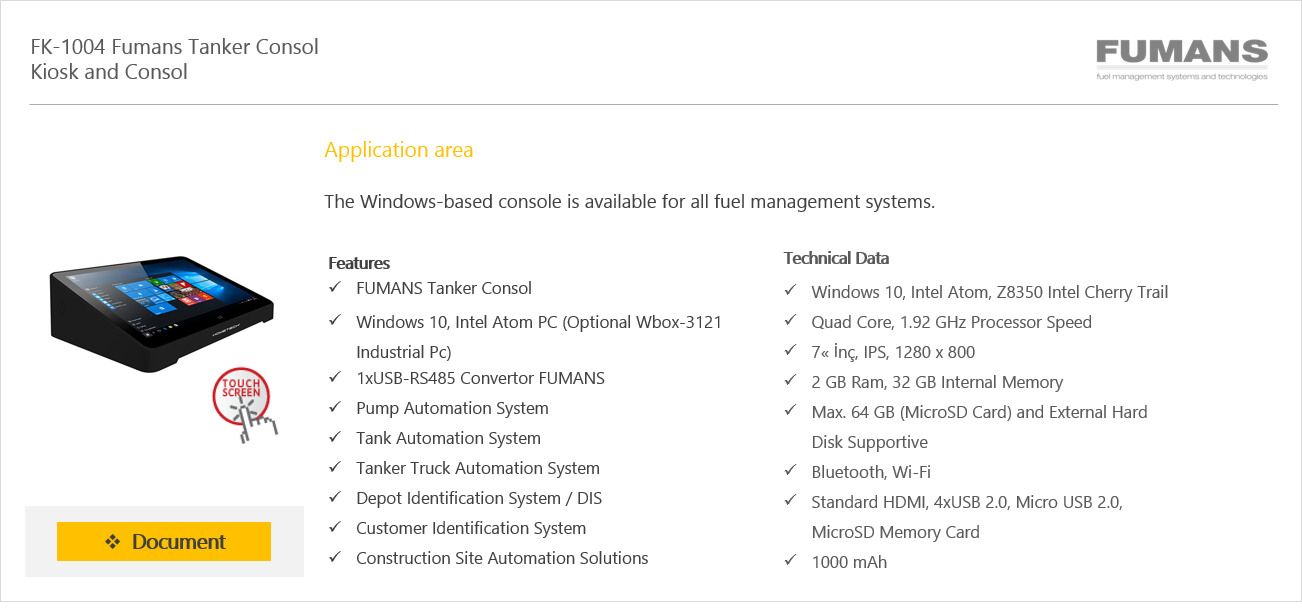Click the Windows-based console description sentence
This screenshot has width=1302, height=612.
(x=629, y=202)
